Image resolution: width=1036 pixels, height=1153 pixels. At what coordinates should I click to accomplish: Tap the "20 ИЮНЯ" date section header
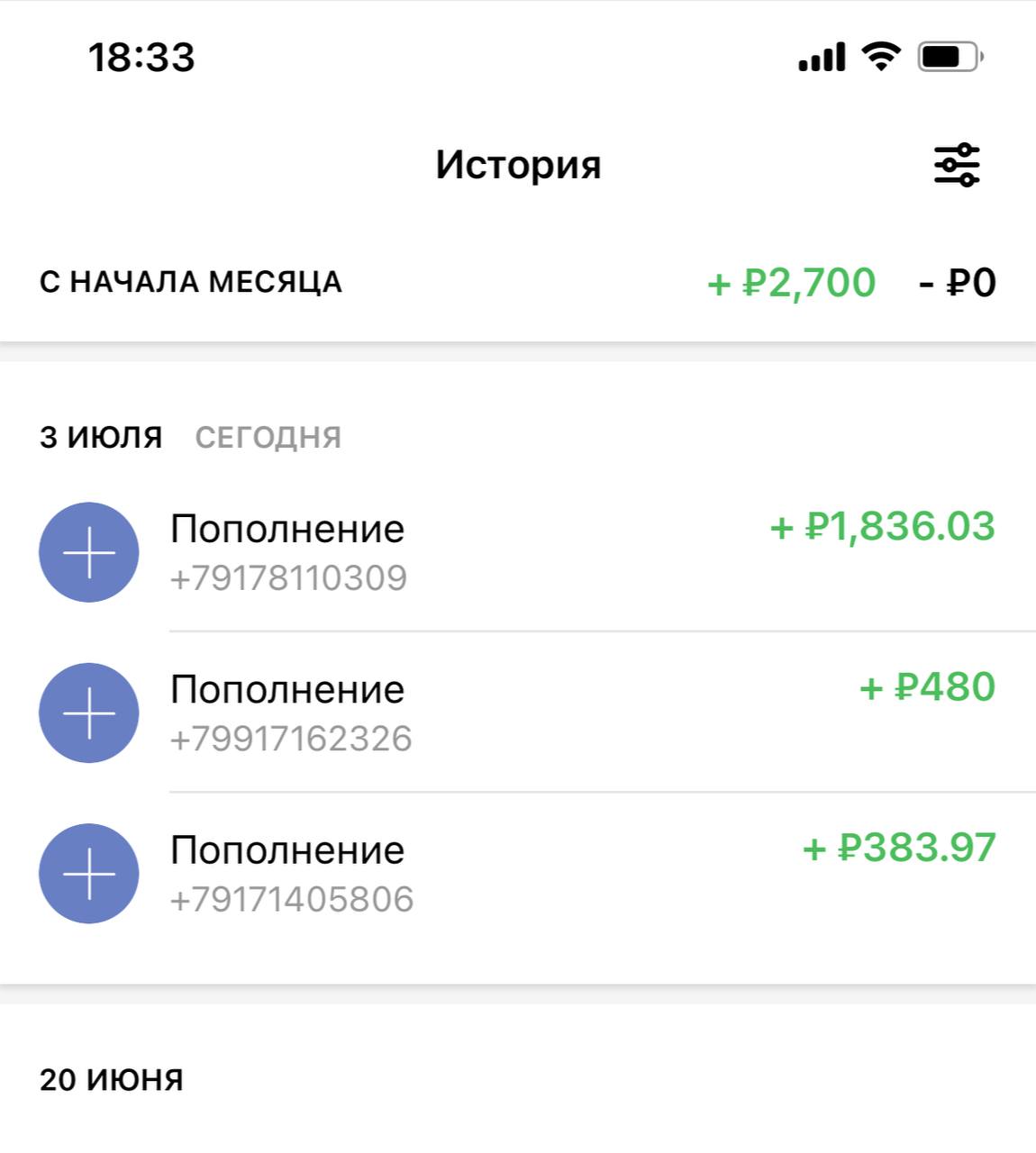112,1079
